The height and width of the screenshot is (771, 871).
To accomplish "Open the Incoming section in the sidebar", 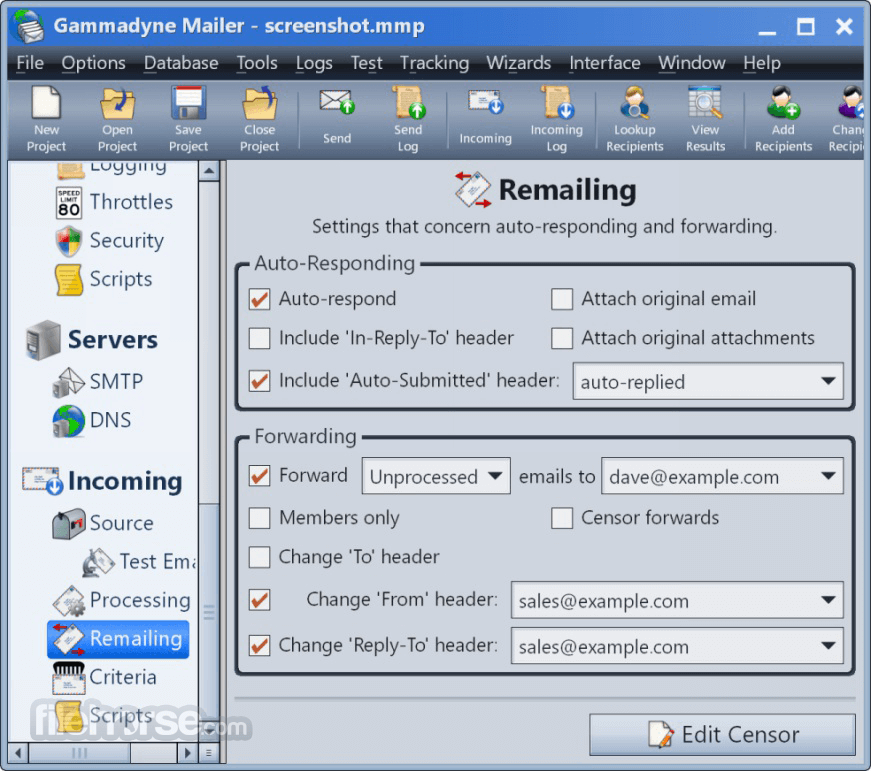I will click(x=102, y=481).
